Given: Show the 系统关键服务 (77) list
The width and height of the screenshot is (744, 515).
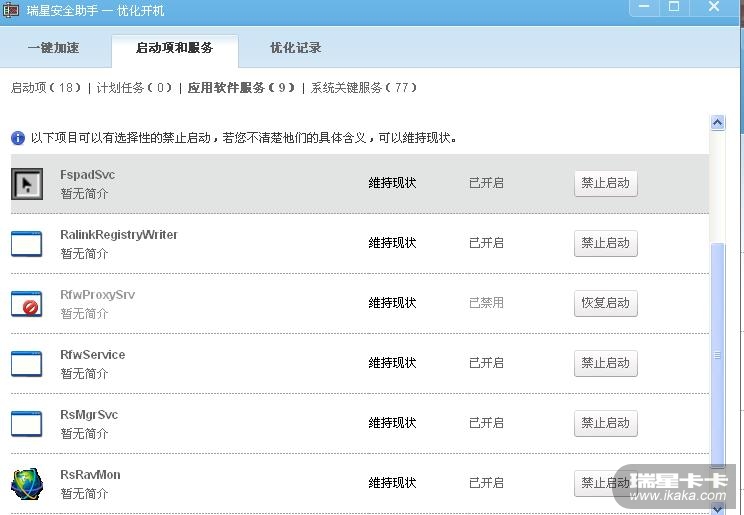Looking at the screenshot, I should 364,87.
